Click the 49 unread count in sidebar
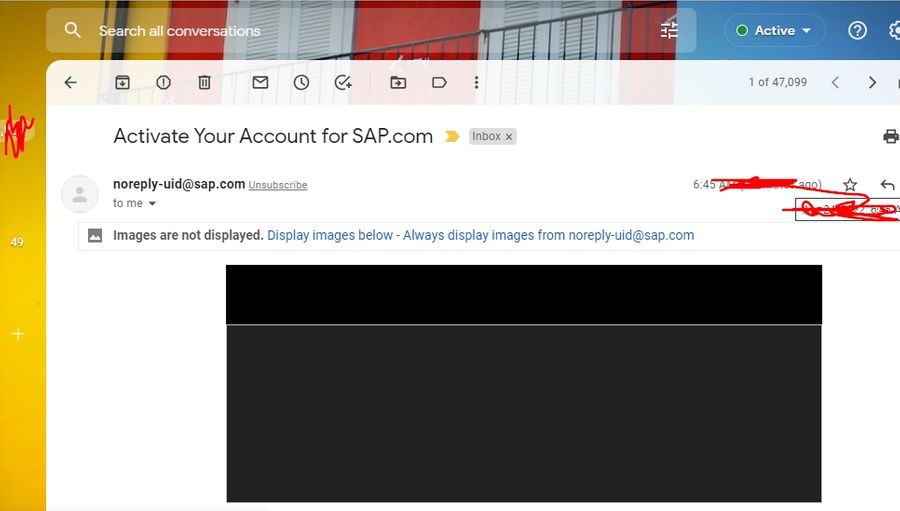This screenshot has width=900, height=511. [17, 242]
